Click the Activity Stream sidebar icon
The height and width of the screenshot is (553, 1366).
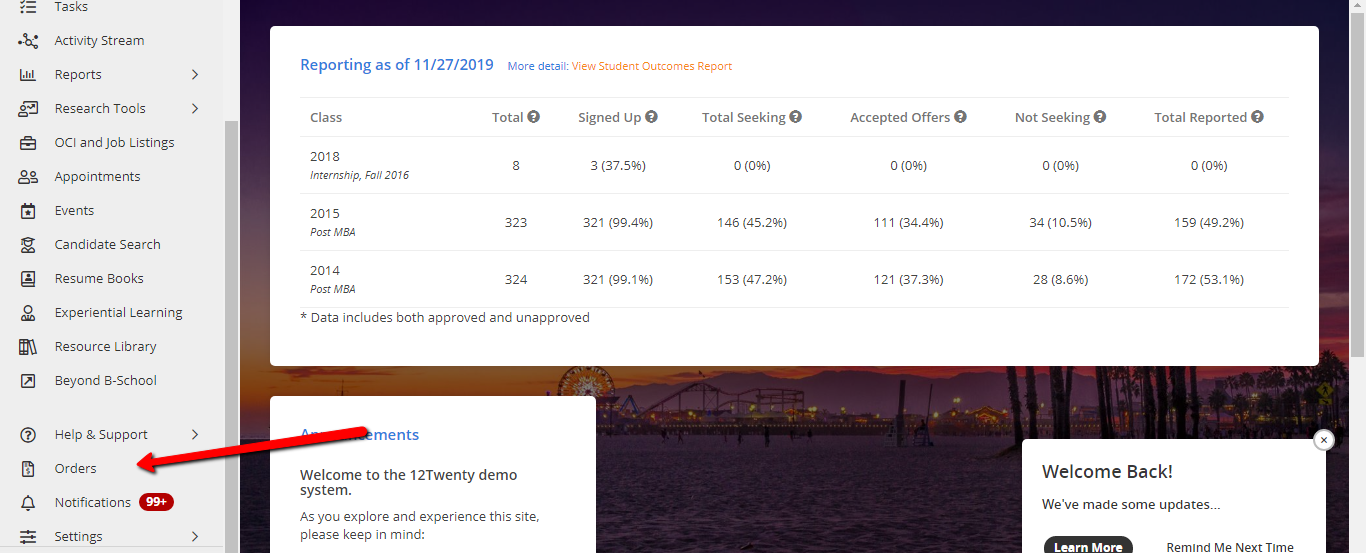pos(28,41)
